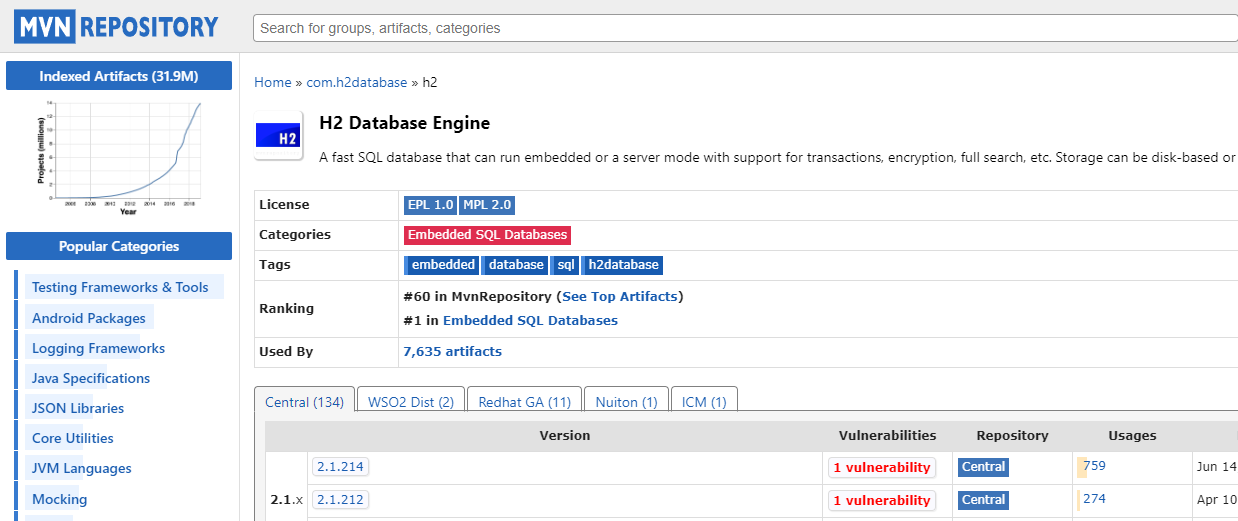Click the Used By row label
The image size is (1238, 521).
pyautogui.click(x=286, y=352)
